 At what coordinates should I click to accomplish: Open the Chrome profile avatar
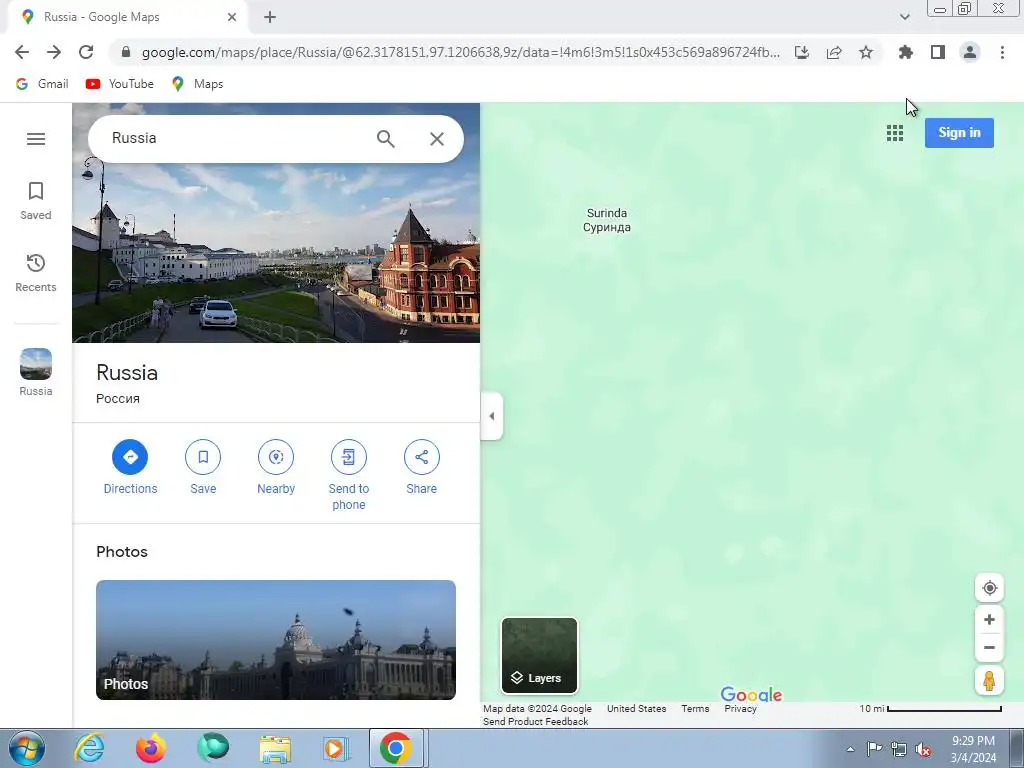point(970,52)
